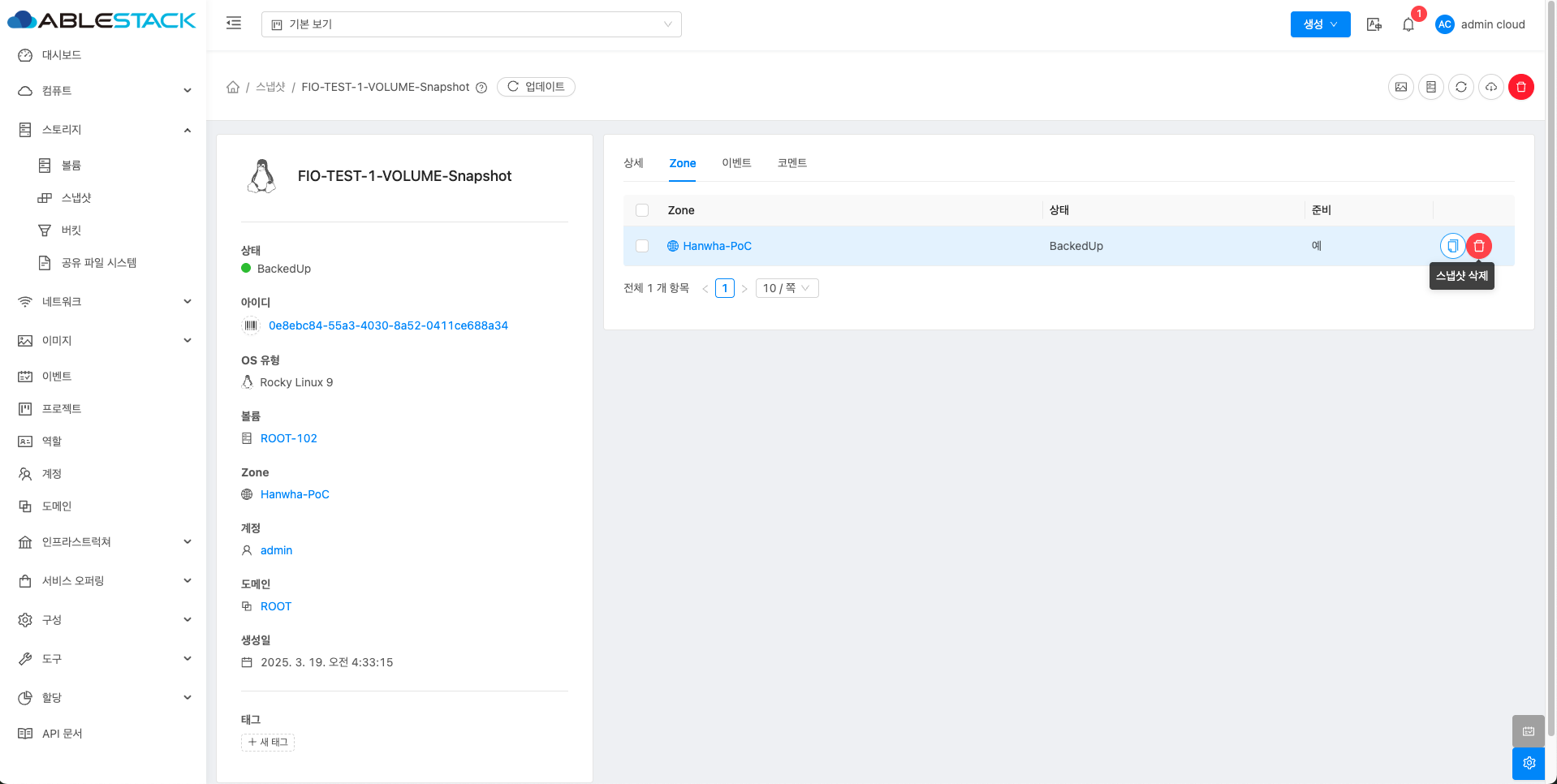Collapse the sidebar with menu fold icon
1557x784 pixels.
pos(234,24)
